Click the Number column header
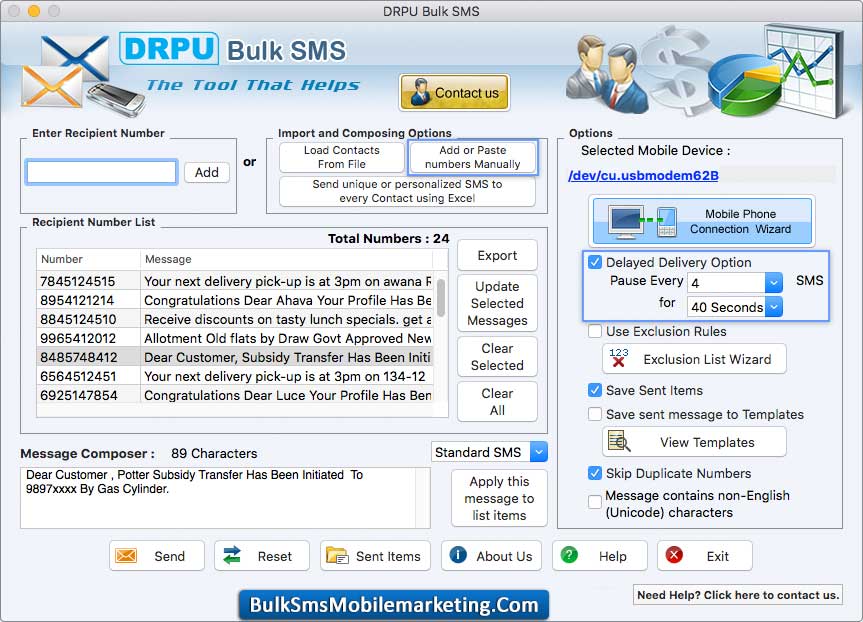 coord(88,259)
